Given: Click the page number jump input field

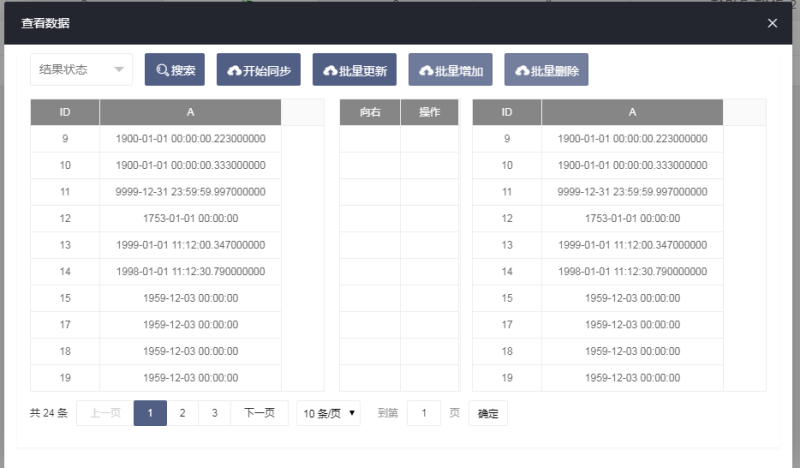Looking at the screenshot, I should 424,413.
